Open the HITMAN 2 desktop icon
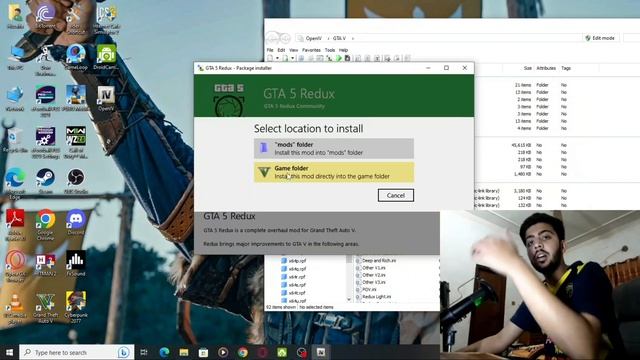Image resolution: width=640 pixels, height=360 pixels. [x=45, y=264]
